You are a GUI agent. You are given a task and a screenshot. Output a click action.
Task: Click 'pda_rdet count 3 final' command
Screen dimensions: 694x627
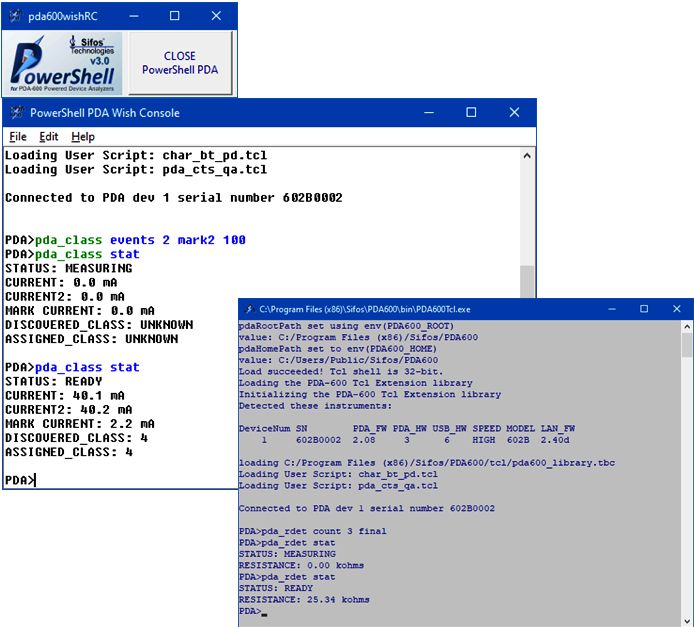pyautogui.click(x=324, y=531)
